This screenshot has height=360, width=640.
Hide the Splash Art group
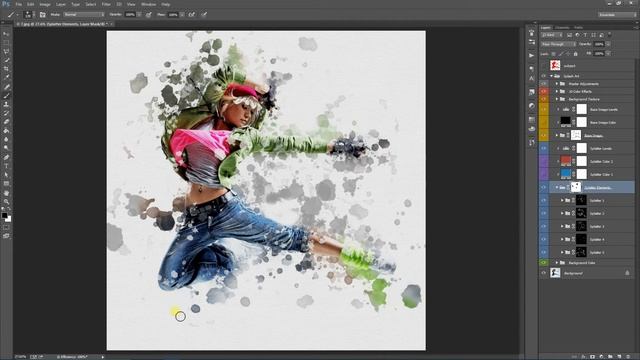544,76
